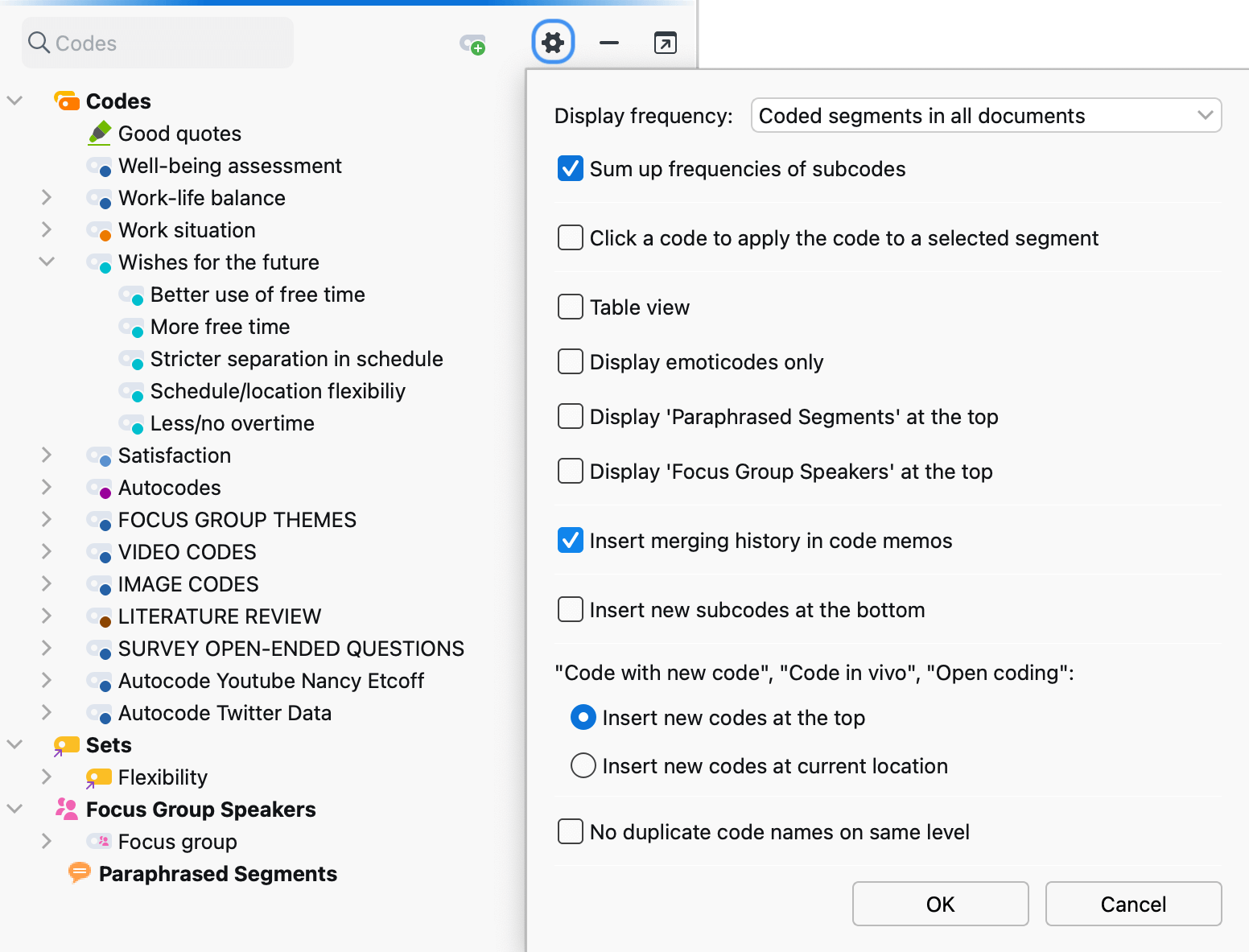
Task: Click the orange-dotted Work situation code icon
Action: coord(100,231)
